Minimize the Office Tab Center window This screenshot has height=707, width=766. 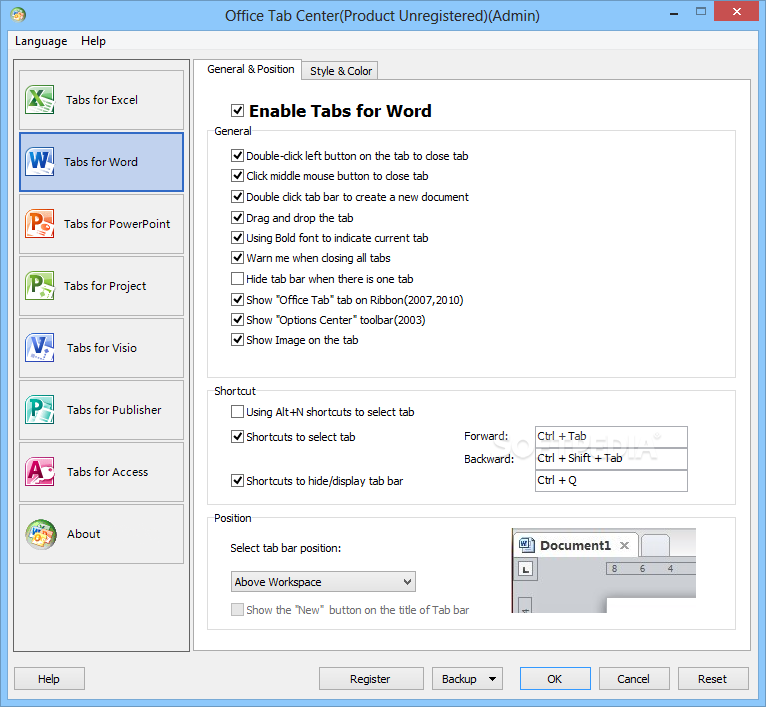coord(674,13)
